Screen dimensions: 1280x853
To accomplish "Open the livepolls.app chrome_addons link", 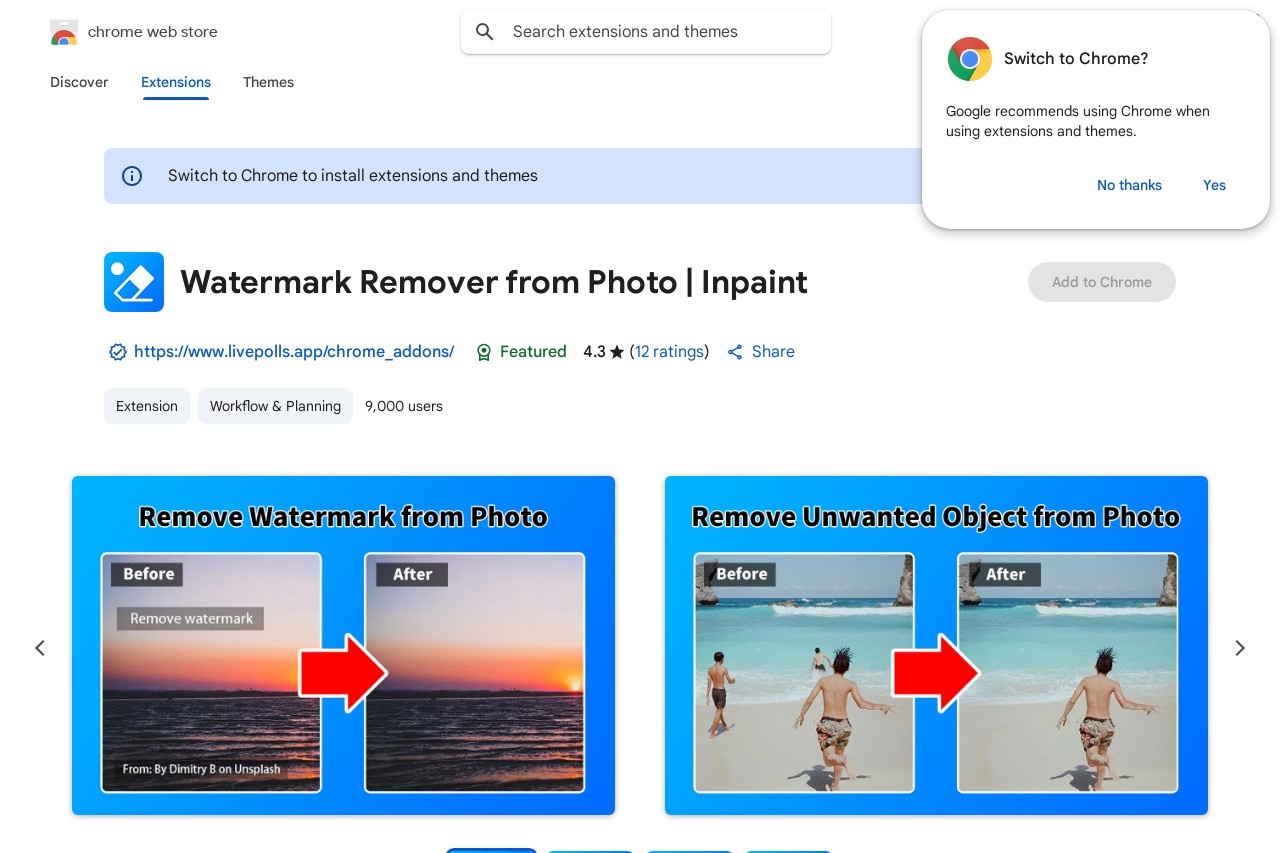I will tap(294, 352).
